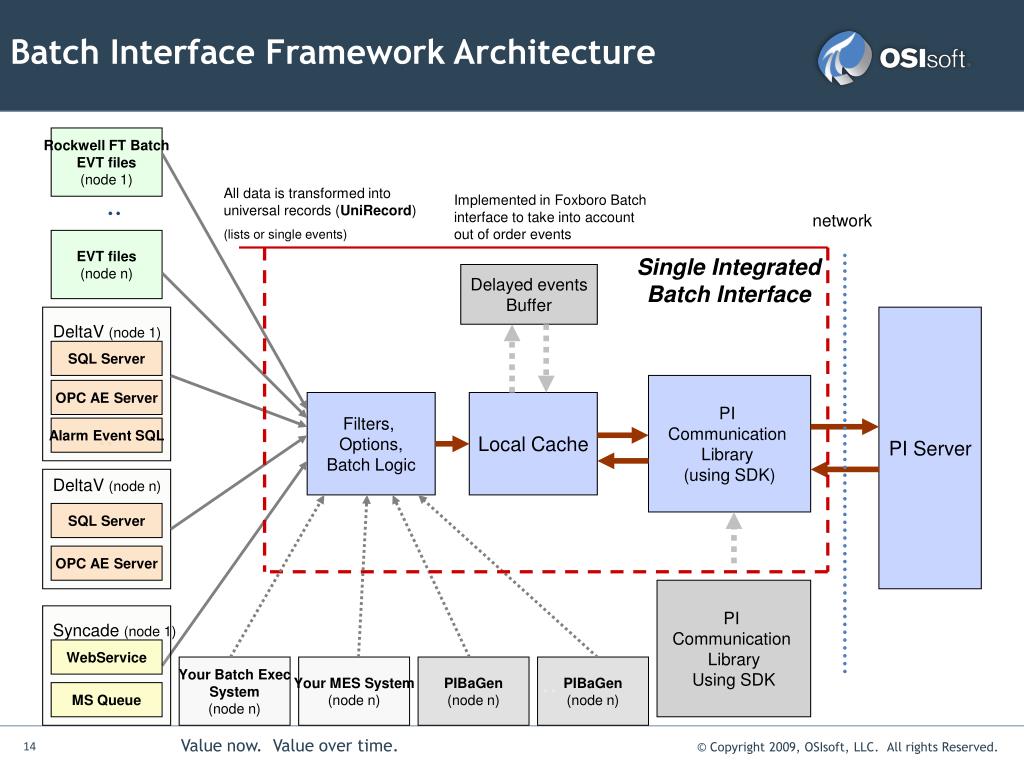Select the Rockwell FT Batch EVT files box
This screenshot has width=1024, height=768.
pyautogui.click(x=106, y=162)
